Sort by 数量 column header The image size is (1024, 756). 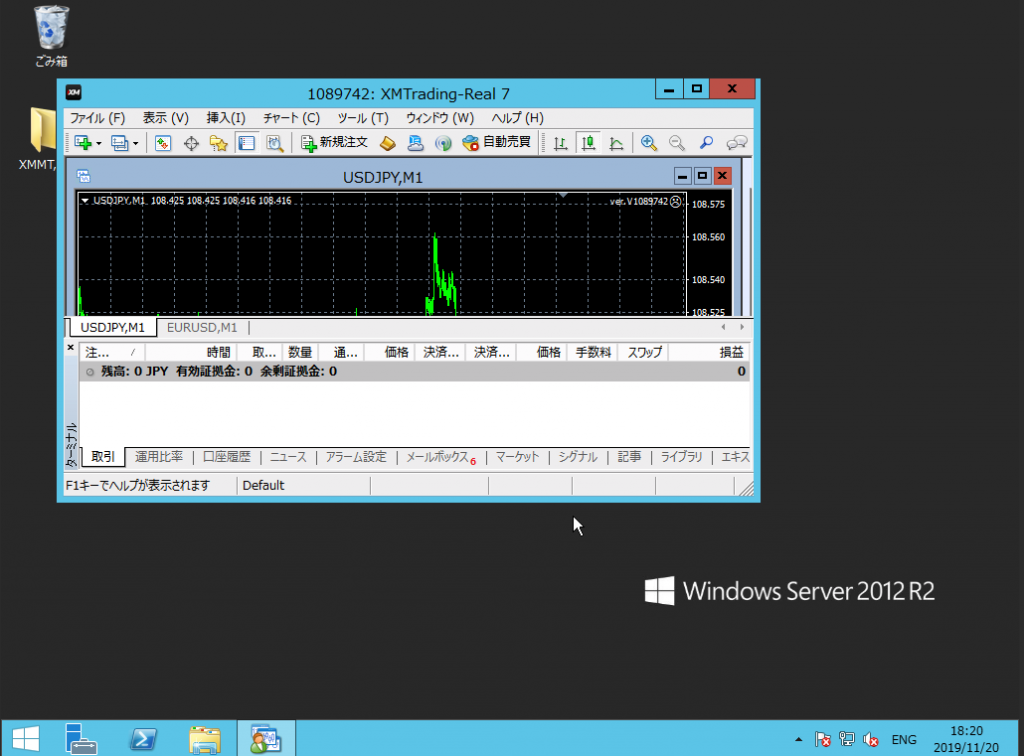point(300,353)
